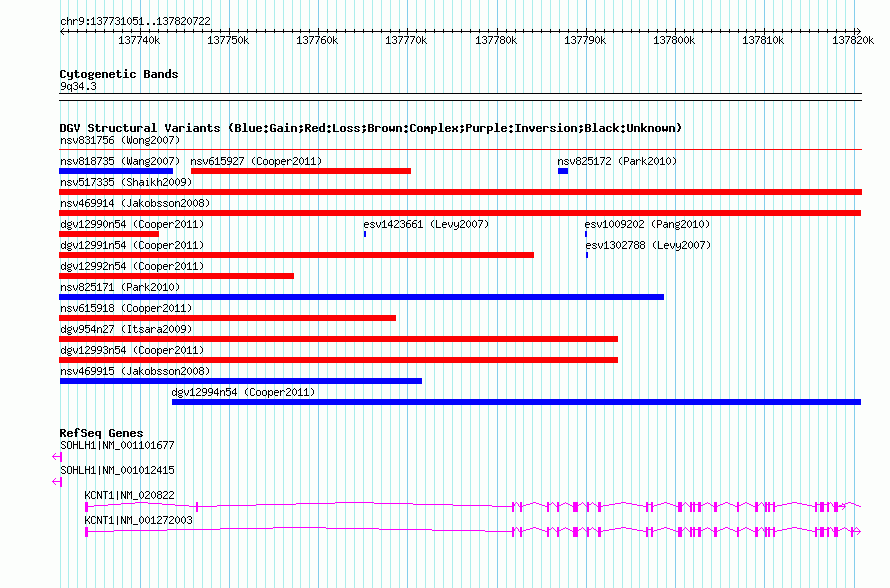Viewport: 890px width, 588px height.
Task: Open variant nsv615927 (Cooper2011) label
Action: point(256,161)
